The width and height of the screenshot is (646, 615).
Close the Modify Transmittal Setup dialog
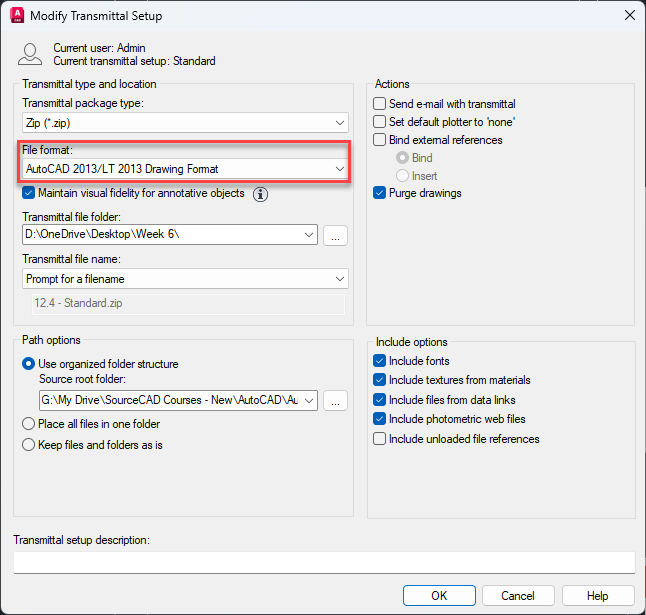pyautogui.click(x=630, y=16)
